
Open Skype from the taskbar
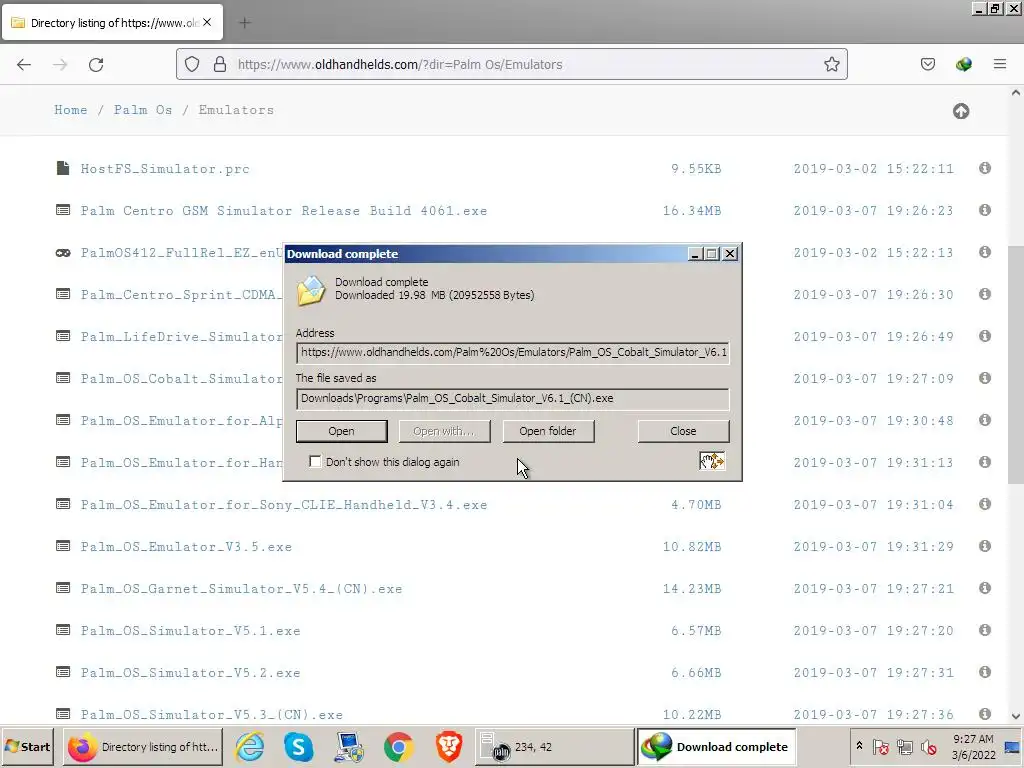click(x=298, y=747)
